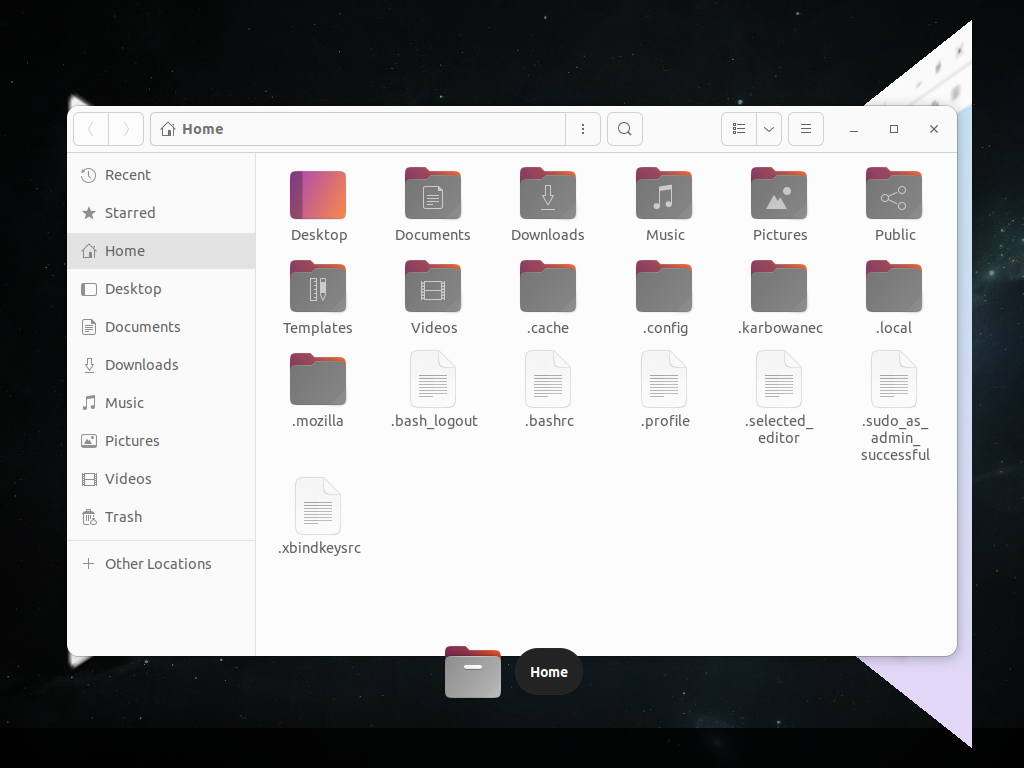Select the .config hidden folder
This screenshot has width=1024, height=768.
pyautogui.click(x=664, y=286)
